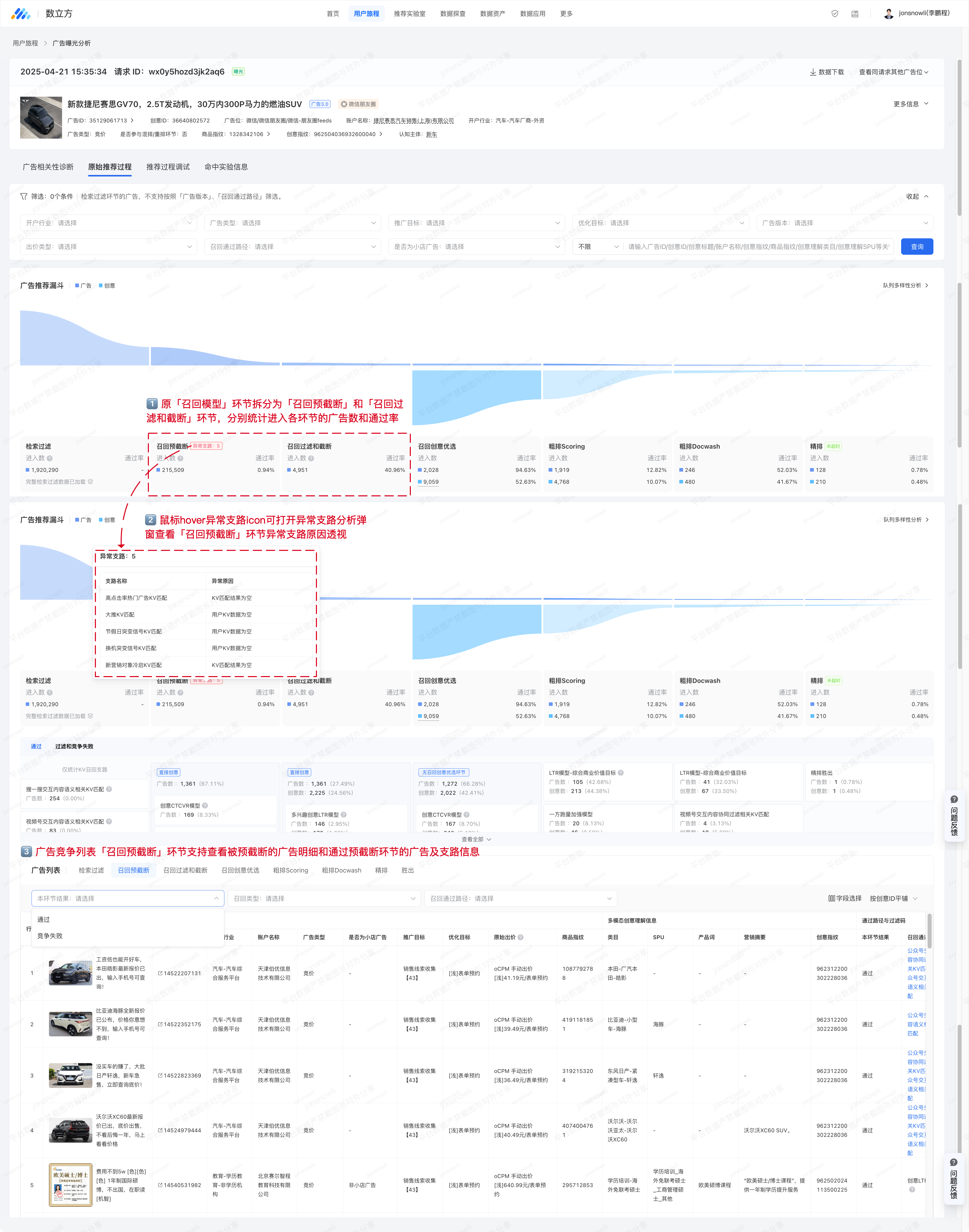Open 字段选择 column chooser icon
The image size is (969, 1232).
(x=831, y=898)
